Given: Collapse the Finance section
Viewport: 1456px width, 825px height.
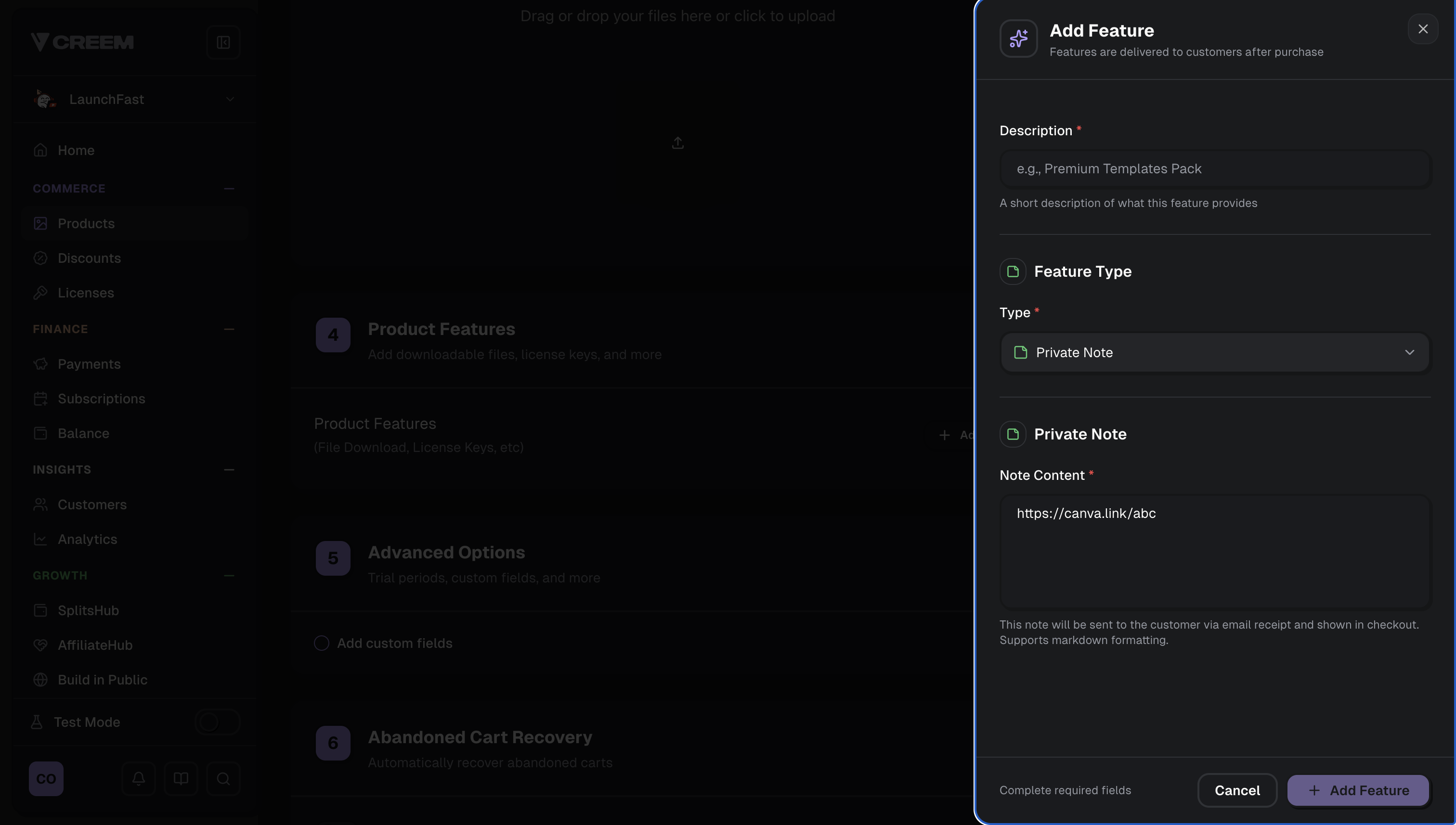Looking at the screenshot, I should (229, 329).
